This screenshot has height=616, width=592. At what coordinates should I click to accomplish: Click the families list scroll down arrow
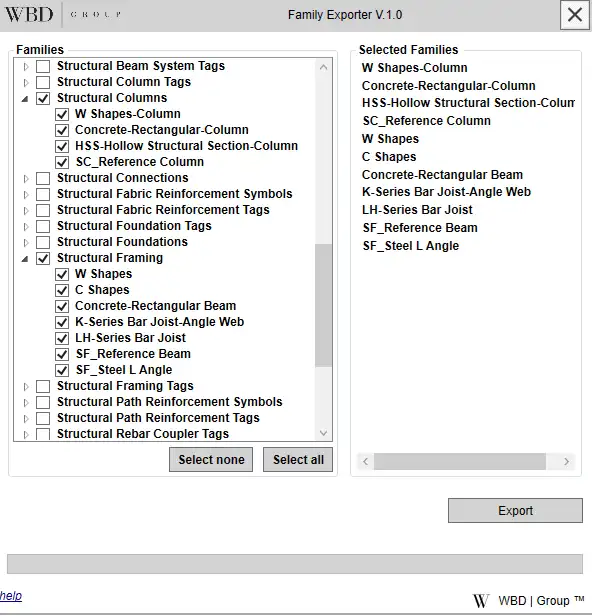click(323, 433)
